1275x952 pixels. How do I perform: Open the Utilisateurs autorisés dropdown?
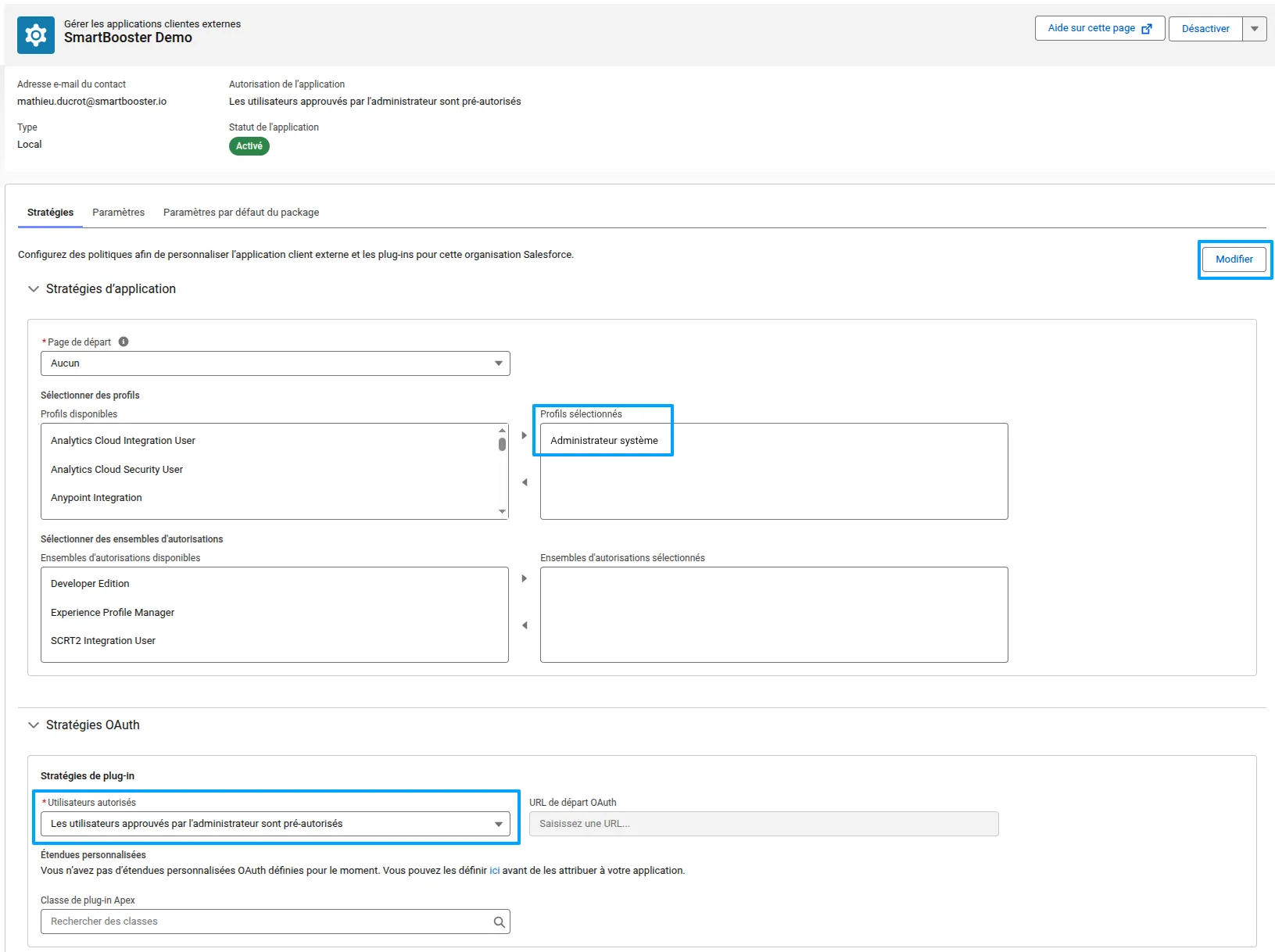275,824
